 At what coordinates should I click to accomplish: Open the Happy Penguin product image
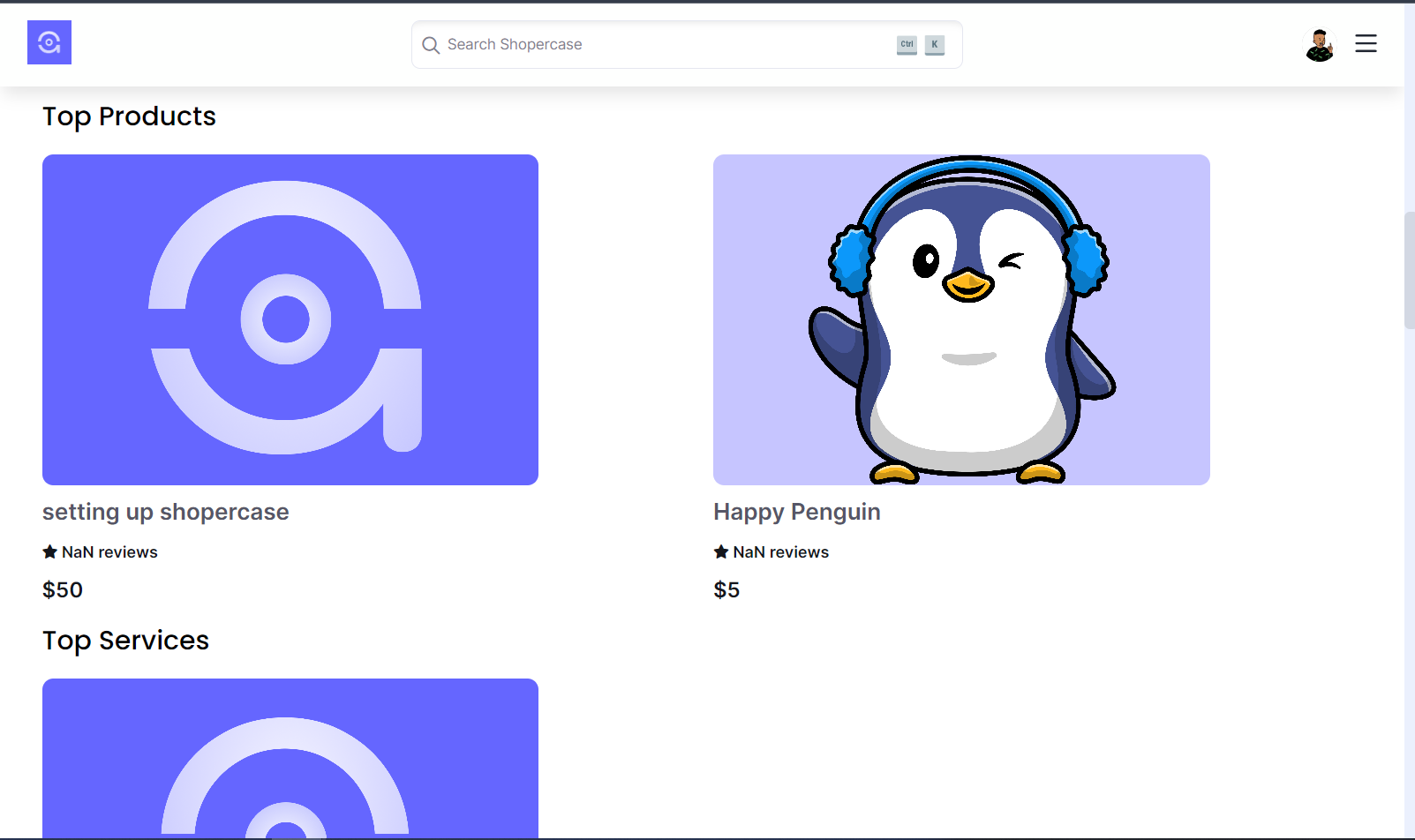[x=961, y=319]
